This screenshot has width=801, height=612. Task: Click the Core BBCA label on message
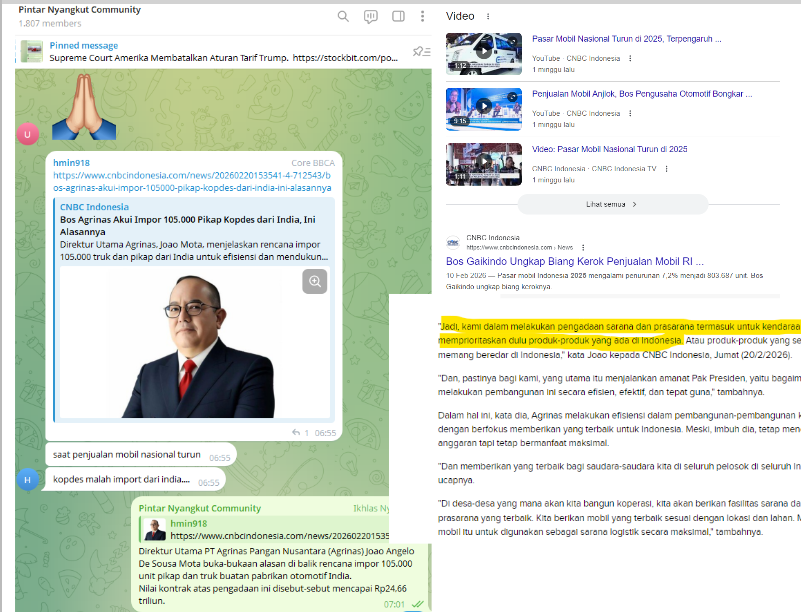(313, 163)
